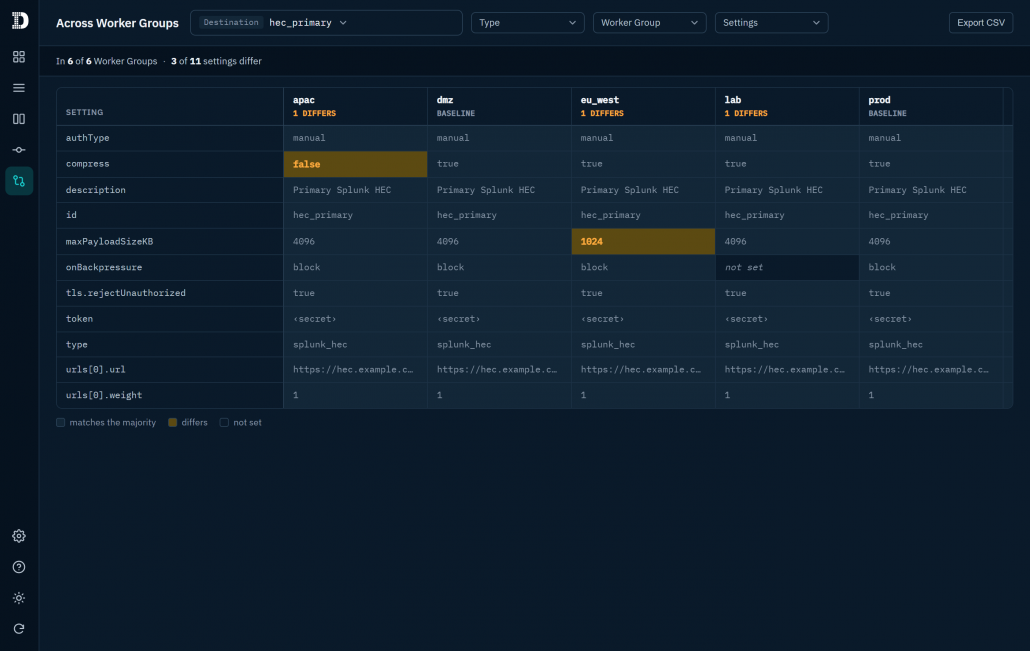This screenshot has width=1030, height=651.
Task: Click the 'BASELINE' label under dmz
Action: (x=456, y=114)
